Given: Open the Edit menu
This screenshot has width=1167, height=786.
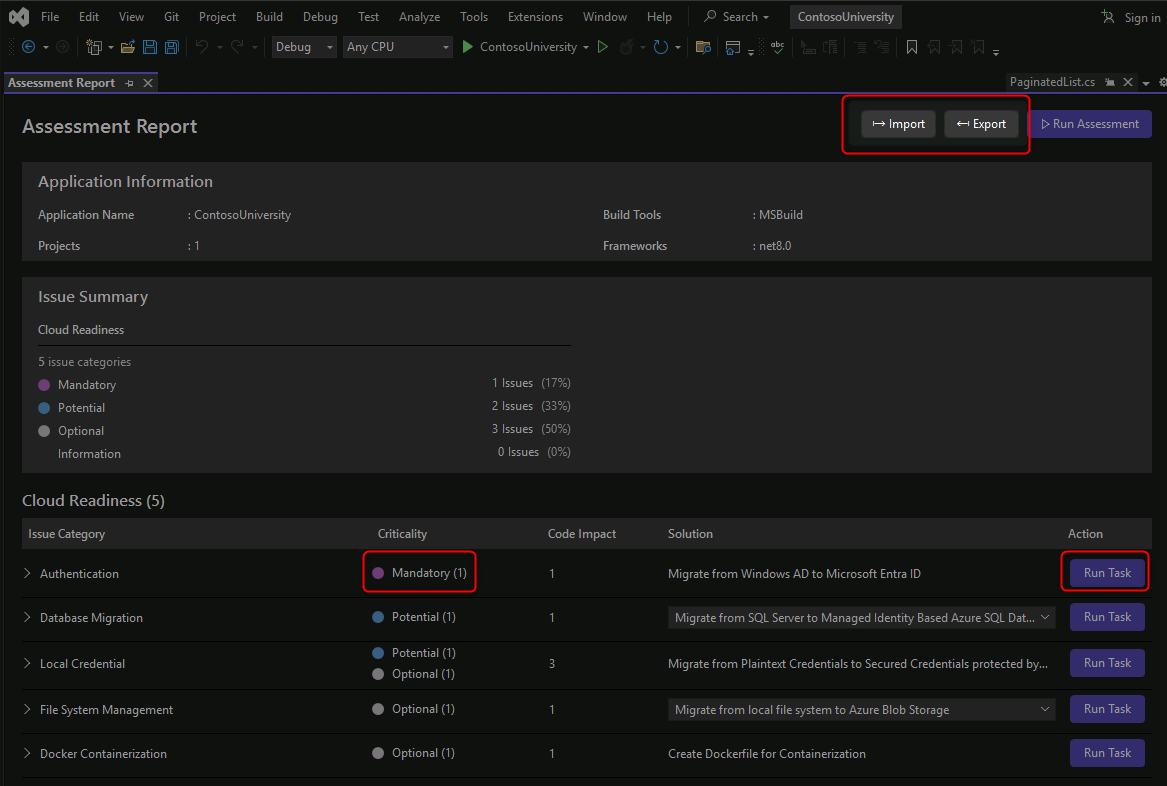Looking at the screenshot, I should (x=89, y=16).
